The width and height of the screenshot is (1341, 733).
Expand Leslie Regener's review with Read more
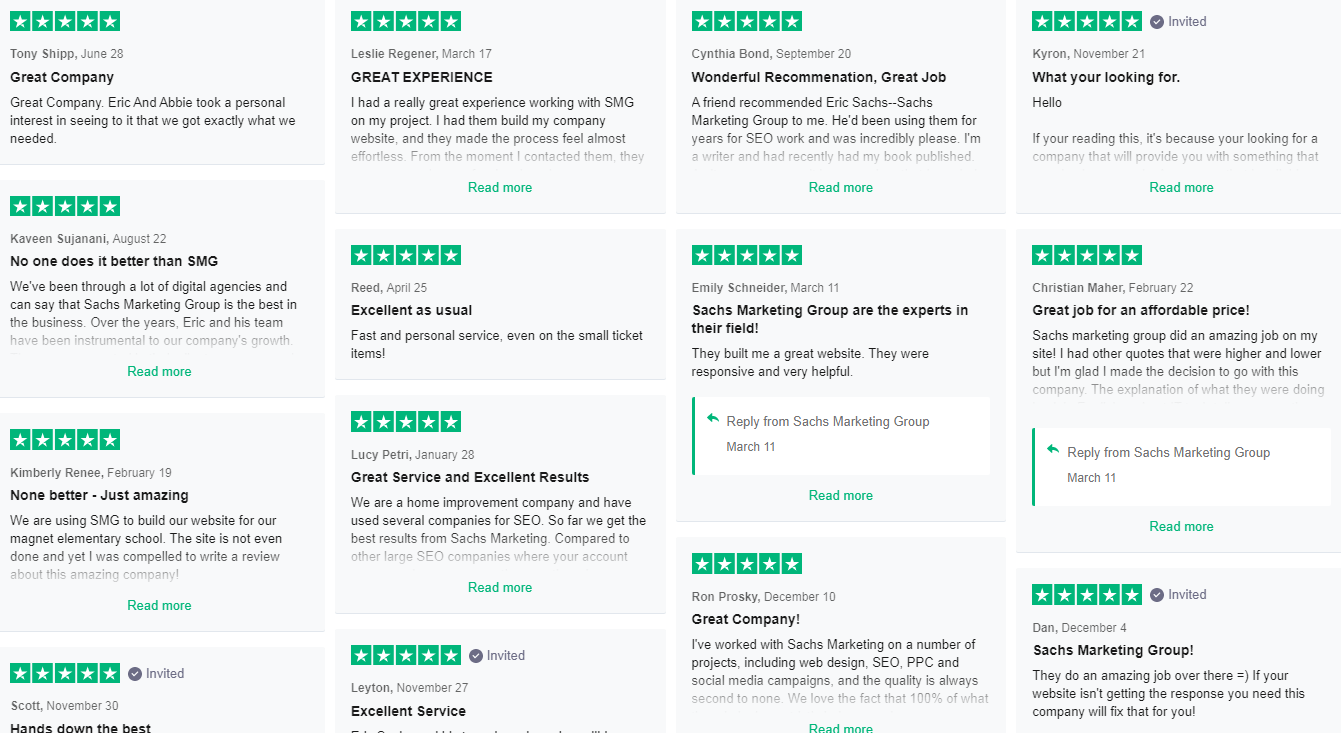click(500, 187)
